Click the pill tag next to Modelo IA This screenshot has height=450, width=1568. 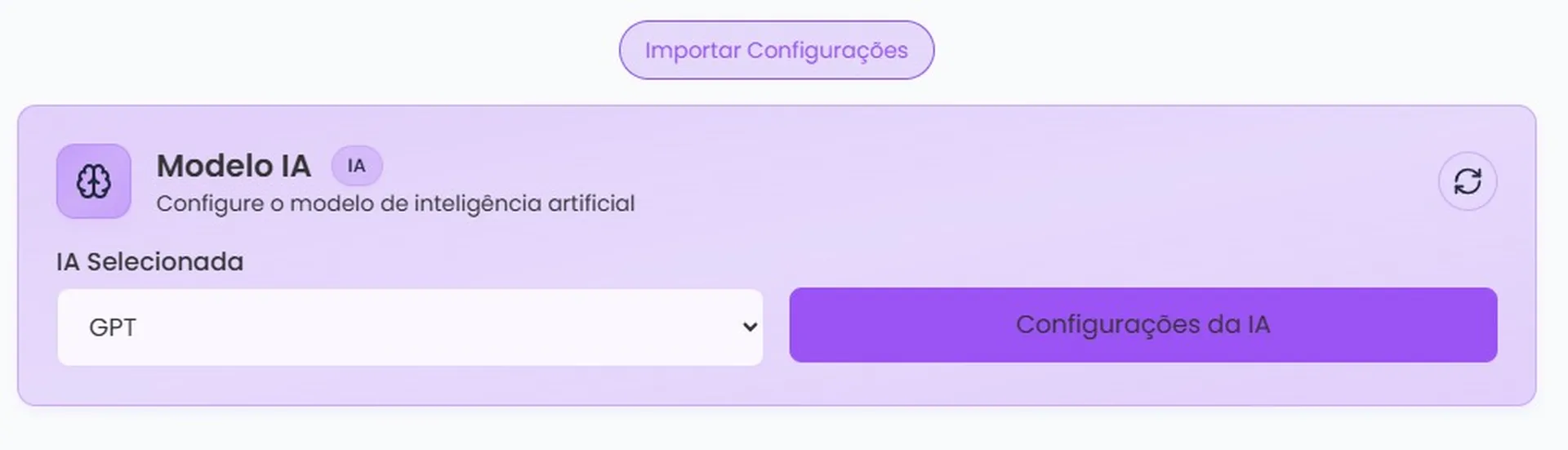[356, 166]
